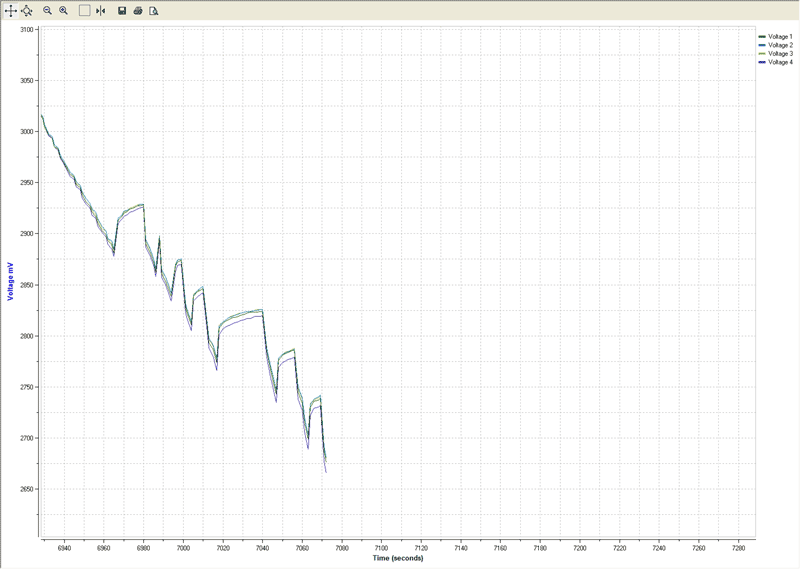Click the 6940 tick on the time axis
The height and width of the screenshot is (569, 800).
point(64,548)
